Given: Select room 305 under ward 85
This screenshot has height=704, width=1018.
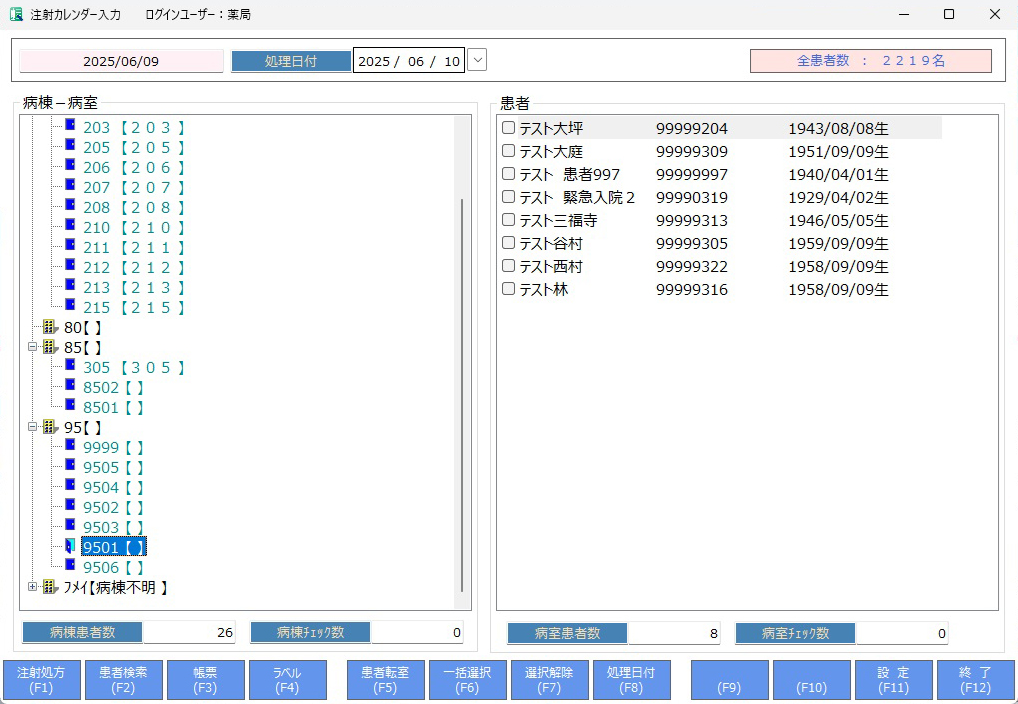Looking at the screenshot, I should (133, 367).
